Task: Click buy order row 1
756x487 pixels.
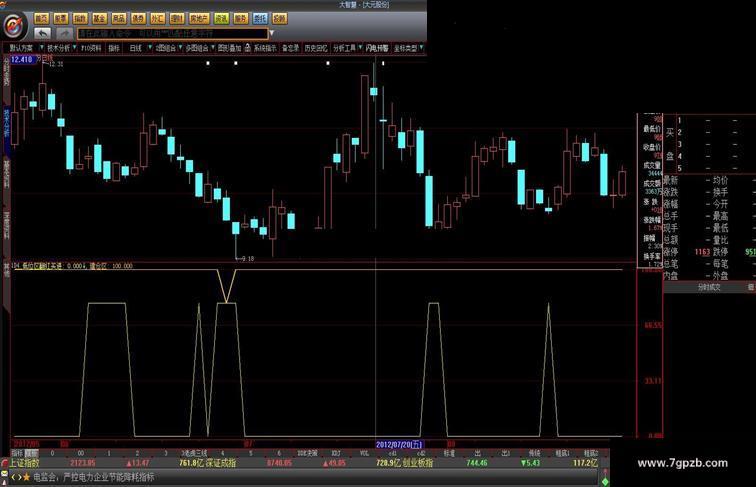Action: pos(716,120)
